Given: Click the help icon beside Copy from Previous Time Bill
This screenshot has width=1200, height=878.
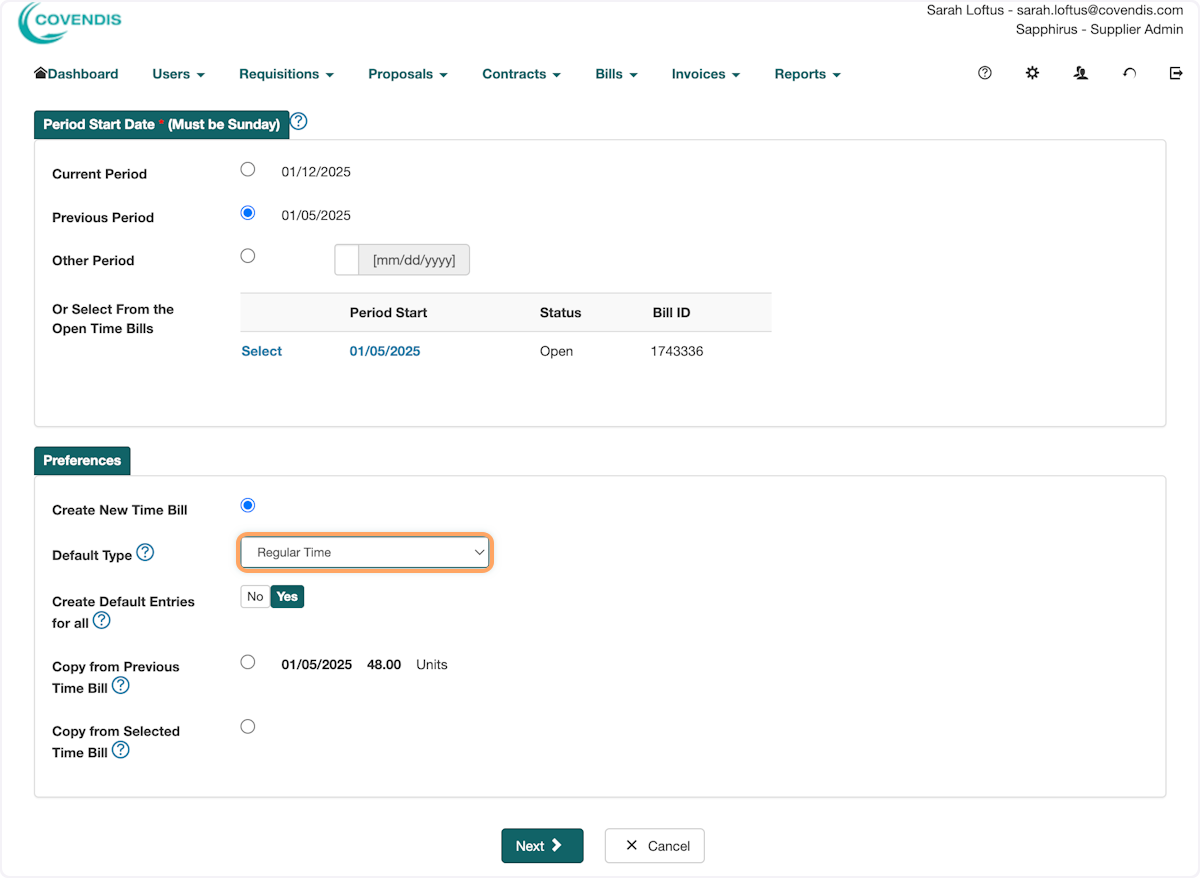Looking at the screenshot, I should click(x=120, y=686).
